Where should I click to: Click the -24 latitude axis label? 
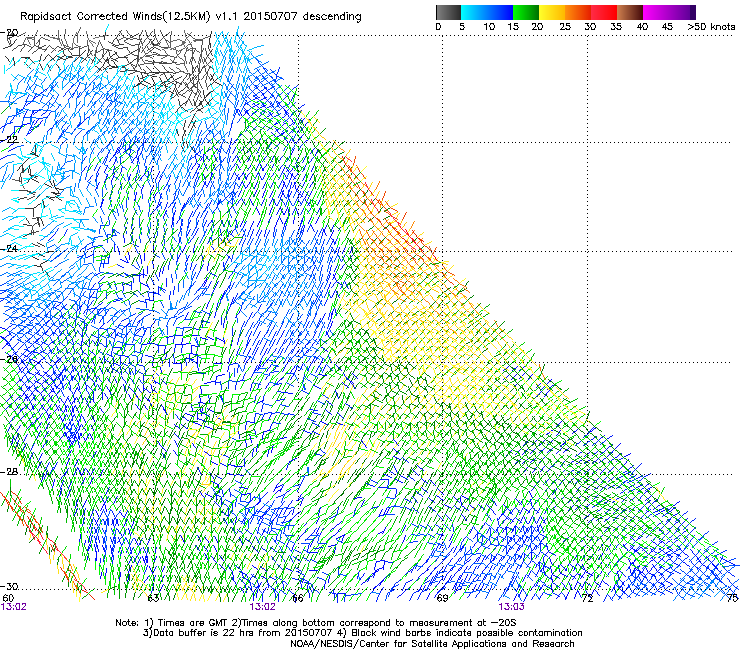coord(10,248)
